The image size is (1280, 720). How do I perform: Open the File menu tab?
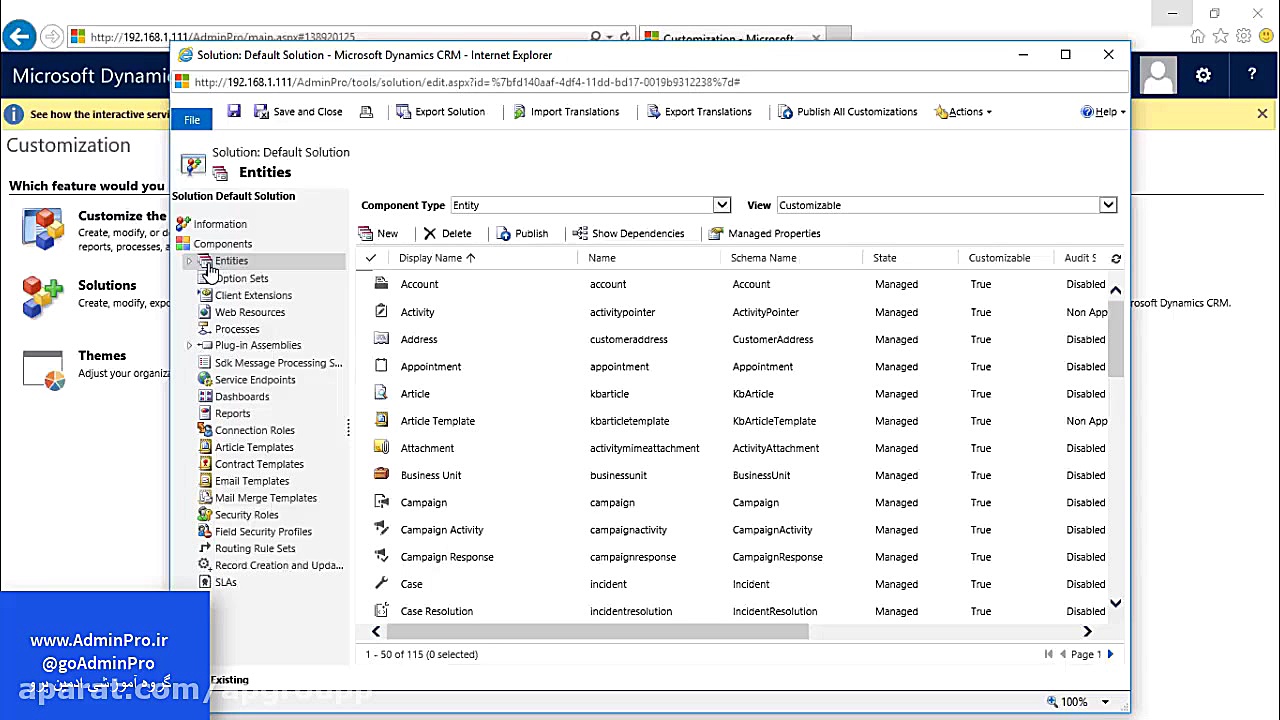[192, 119]
